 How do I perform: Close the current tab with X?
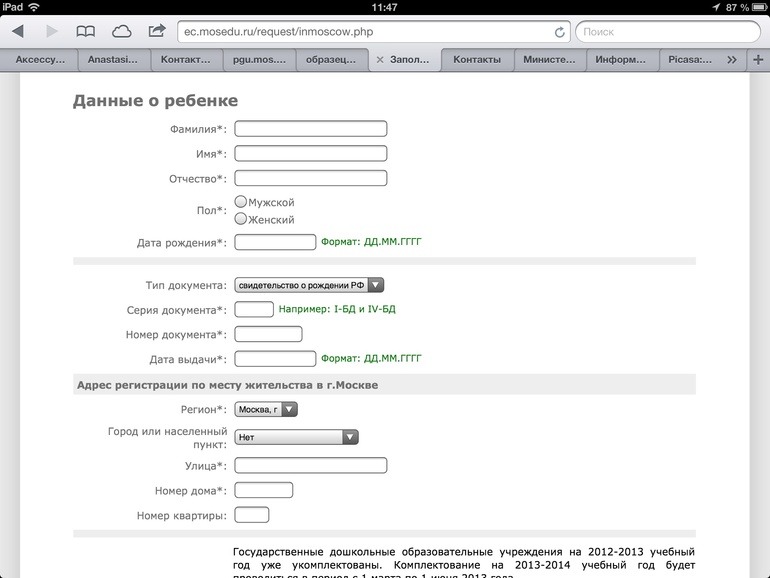coord(379,60)
